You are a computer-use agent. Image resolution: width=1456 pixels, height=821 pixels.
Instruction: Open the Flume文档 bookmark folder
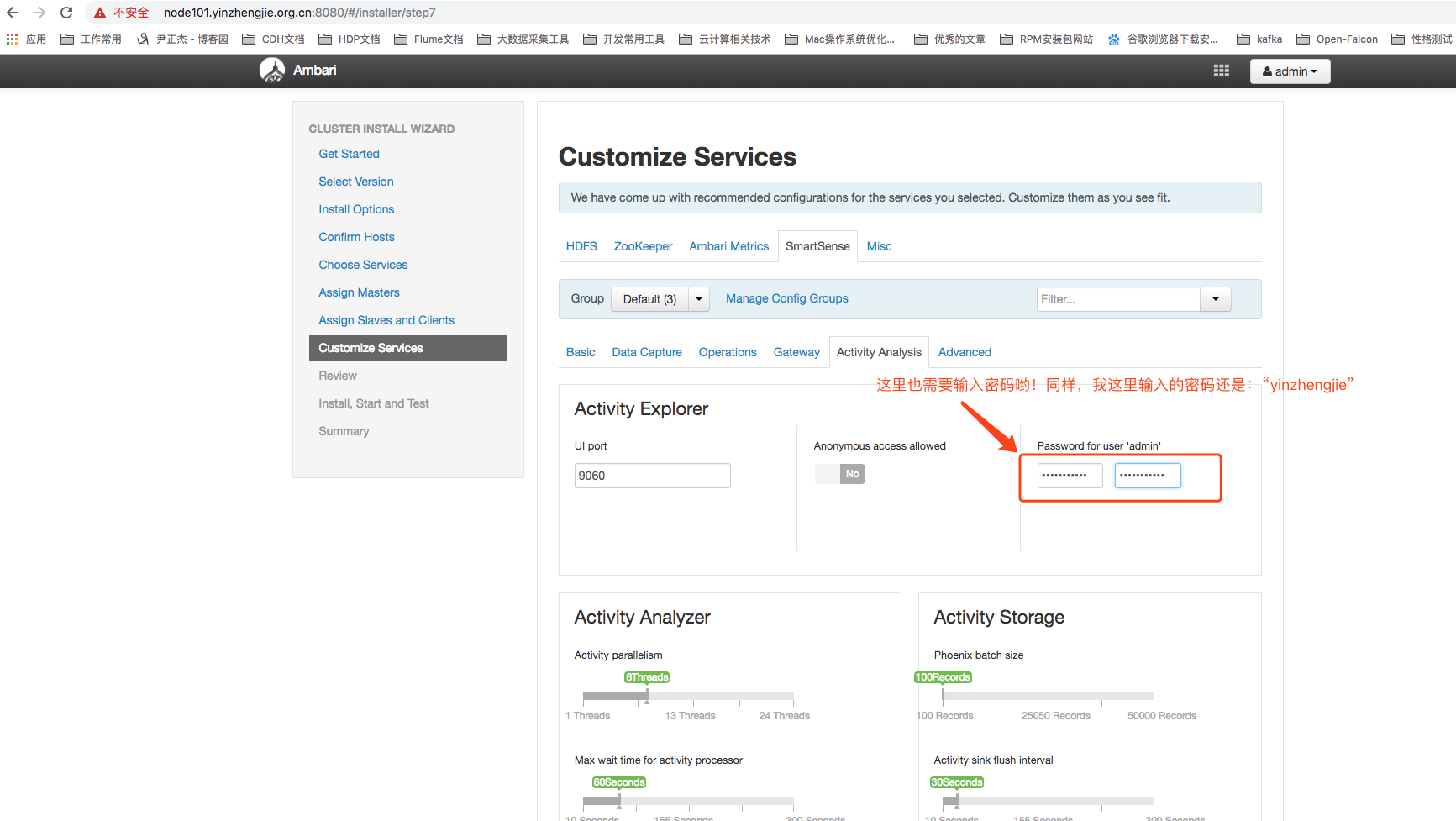tap(428, 39)
